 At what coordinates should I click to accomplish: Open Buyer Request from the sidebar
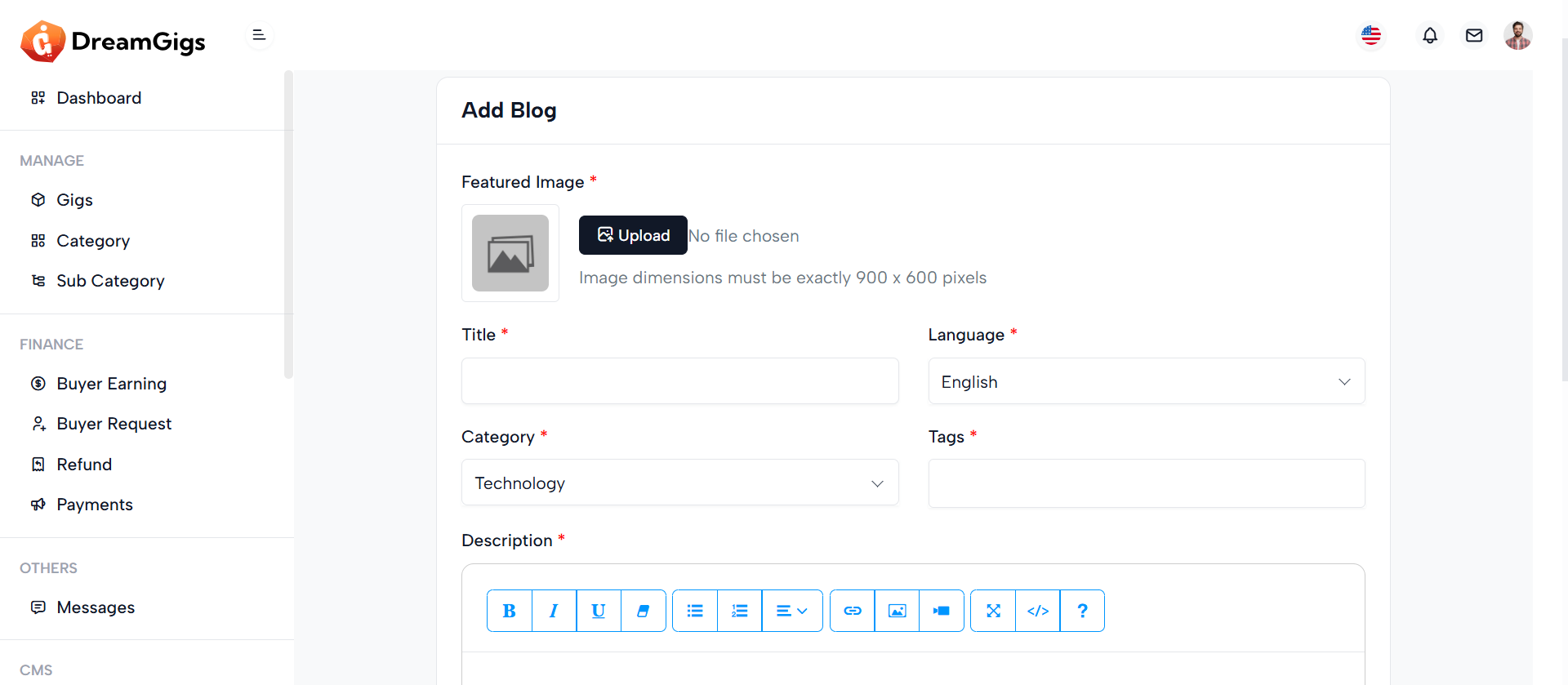click(114, 424)
